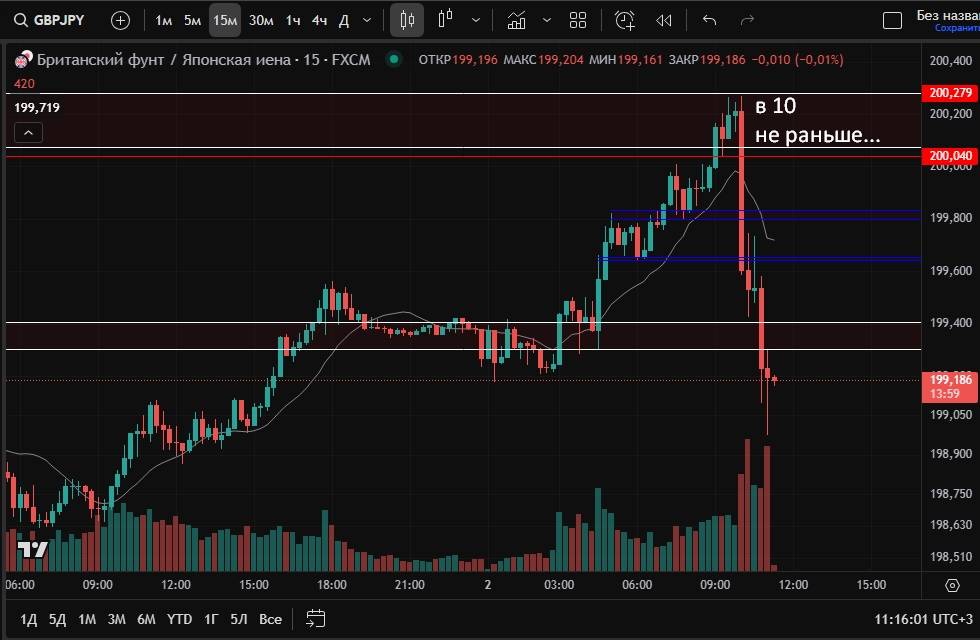
Task: Collapse the legend with the chevron button
Action: [28, 132]
